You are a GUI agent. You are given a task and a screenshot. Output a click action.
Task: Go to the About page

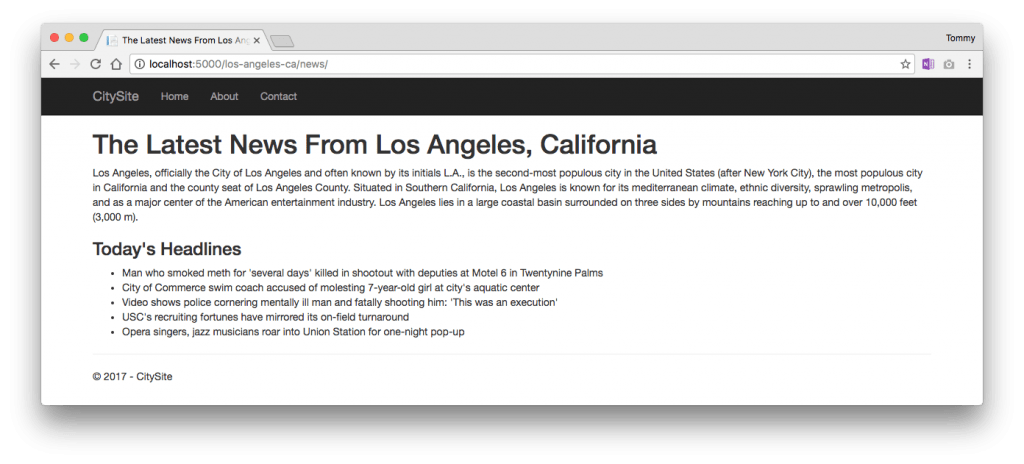point(224,96)
